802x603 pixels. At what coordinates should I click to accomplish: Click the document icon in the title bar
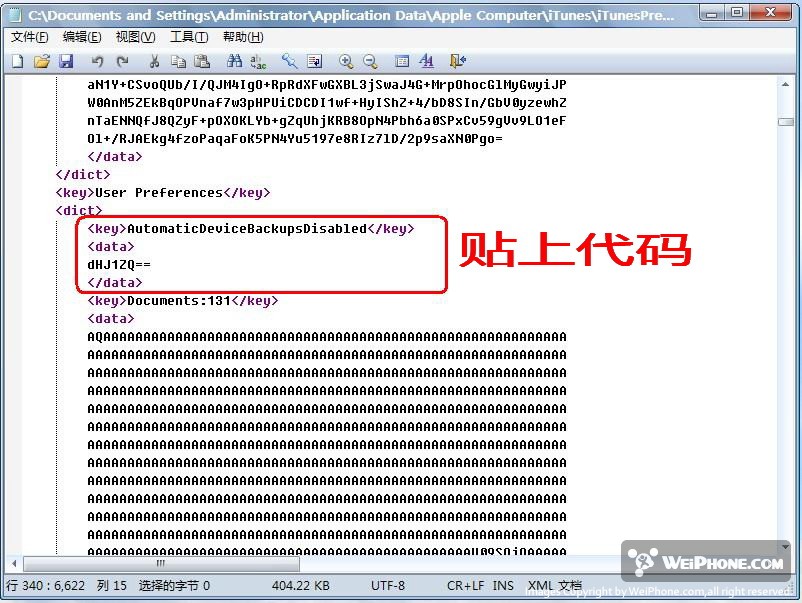tap(15, 15)
